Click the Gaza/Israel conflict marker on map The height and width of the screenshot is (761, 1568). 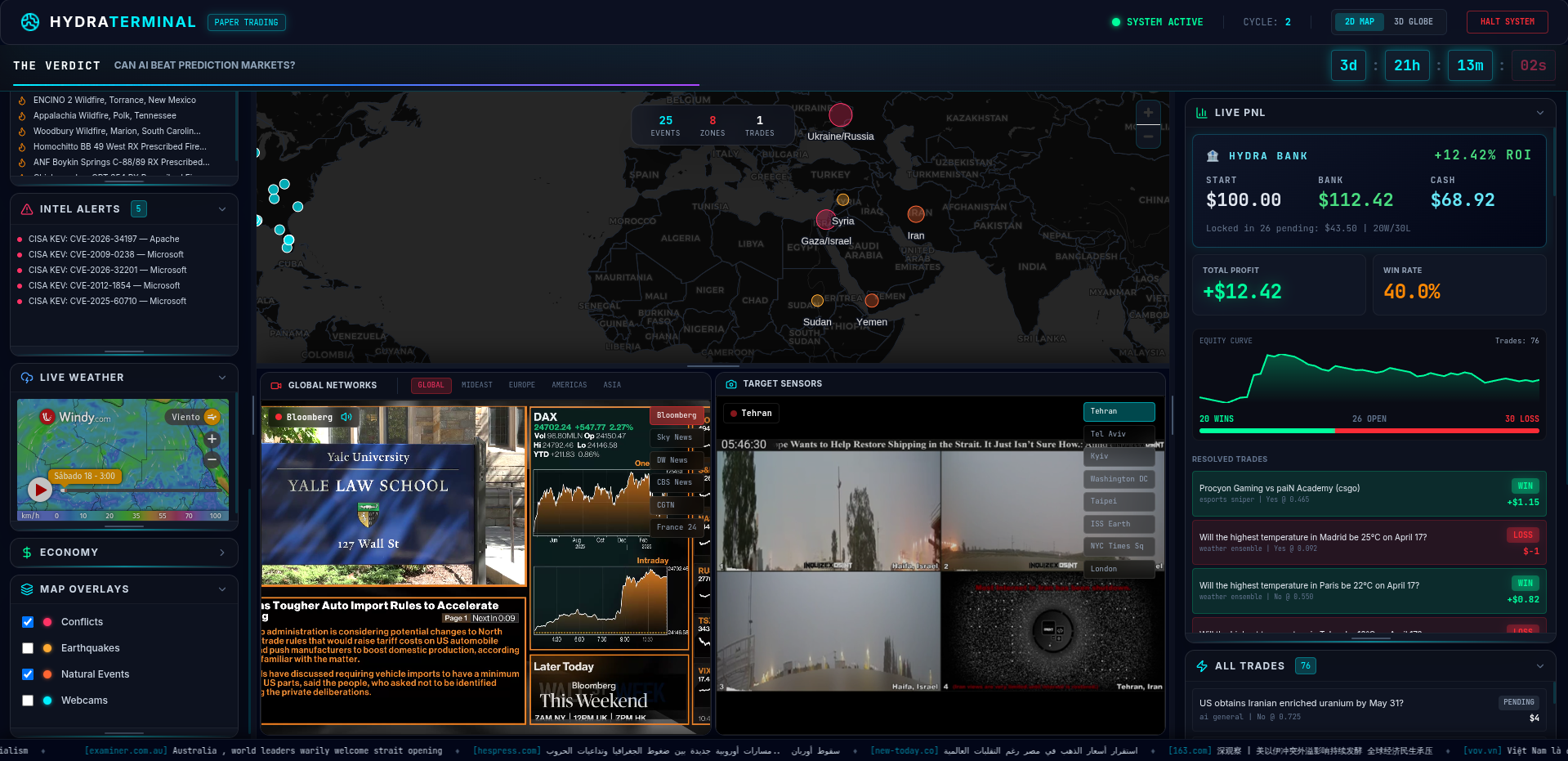pos(825,220)
